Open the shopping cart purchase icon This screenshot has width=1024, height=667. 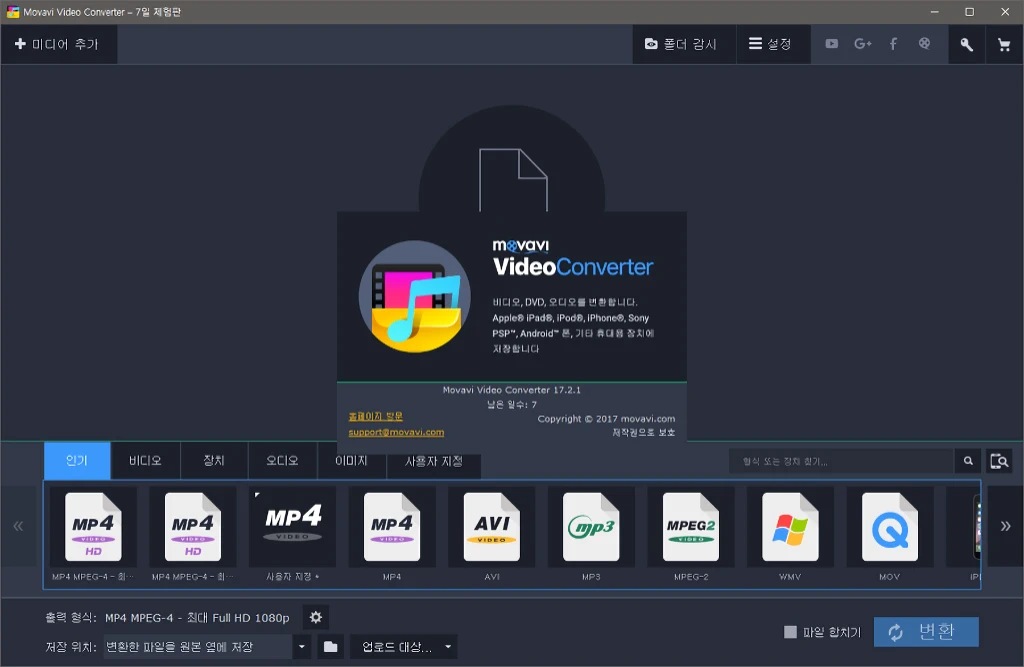click(x=1004, y=44)
